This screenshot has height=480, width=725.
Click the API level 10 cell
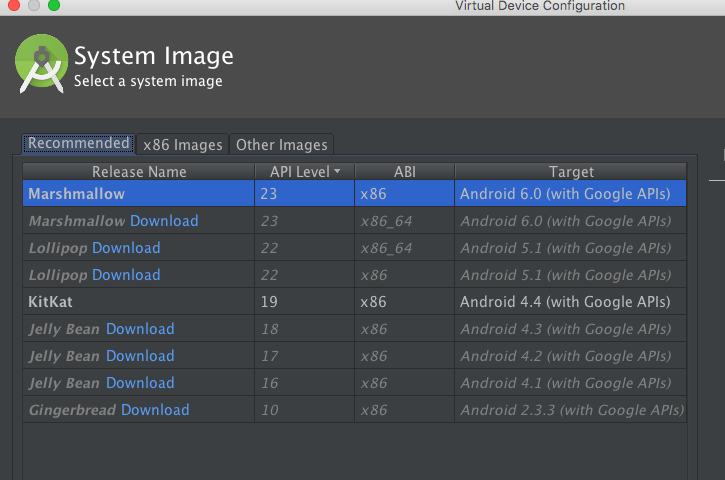[304, 410]
